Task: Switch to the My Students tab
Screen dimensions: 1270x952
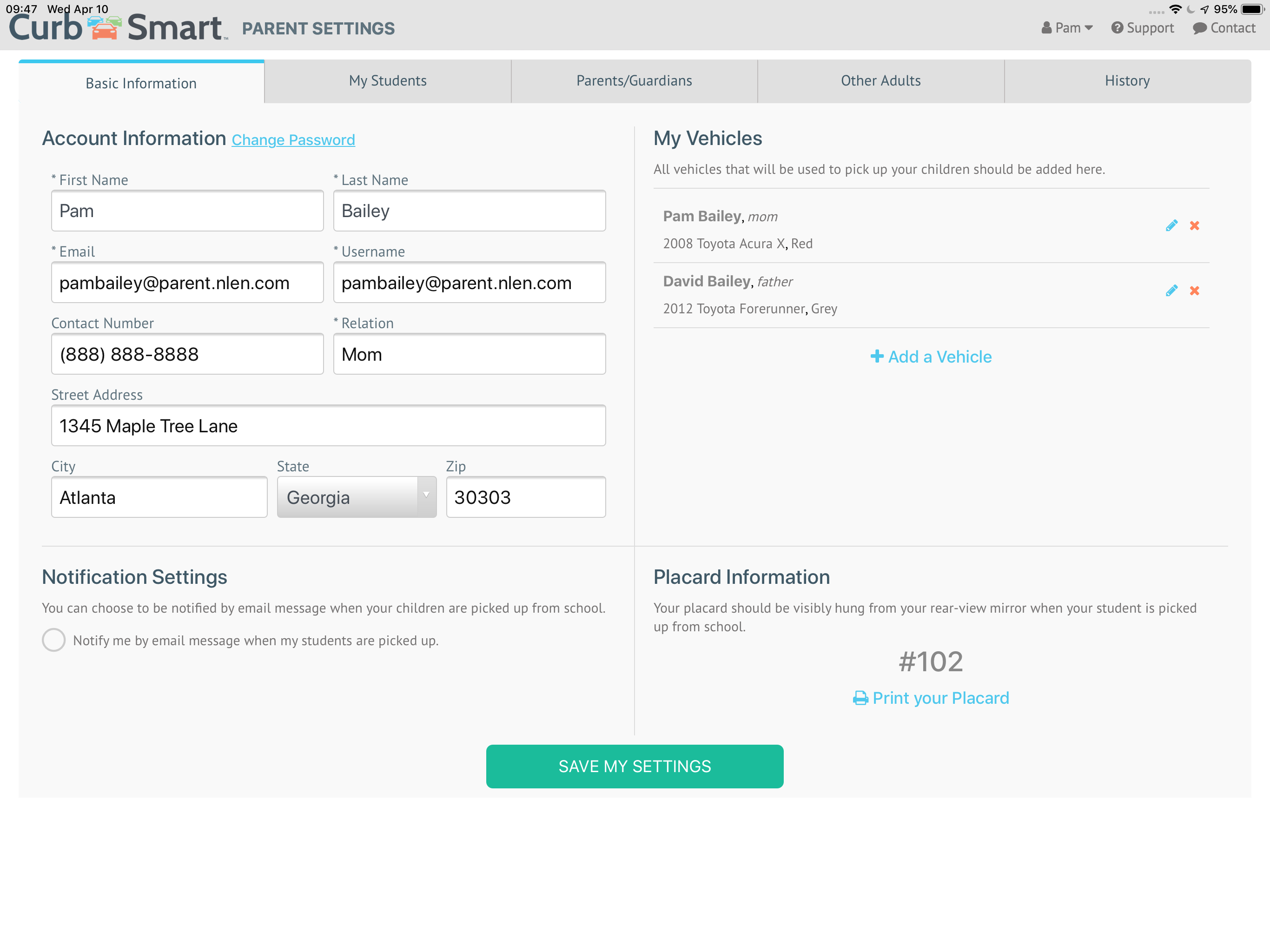Action: point(388,81)
